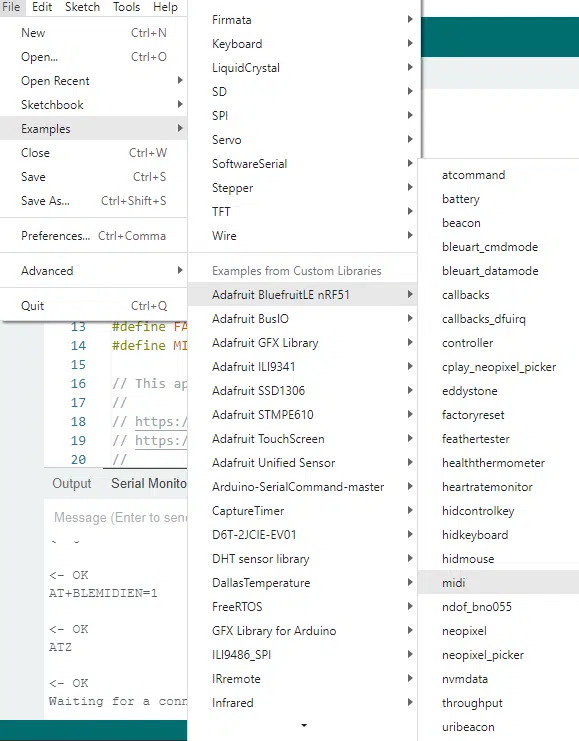Expand the Open Recent submenu
The height and width of the screenshot is (741, 579).
click(x=94, y=81)
